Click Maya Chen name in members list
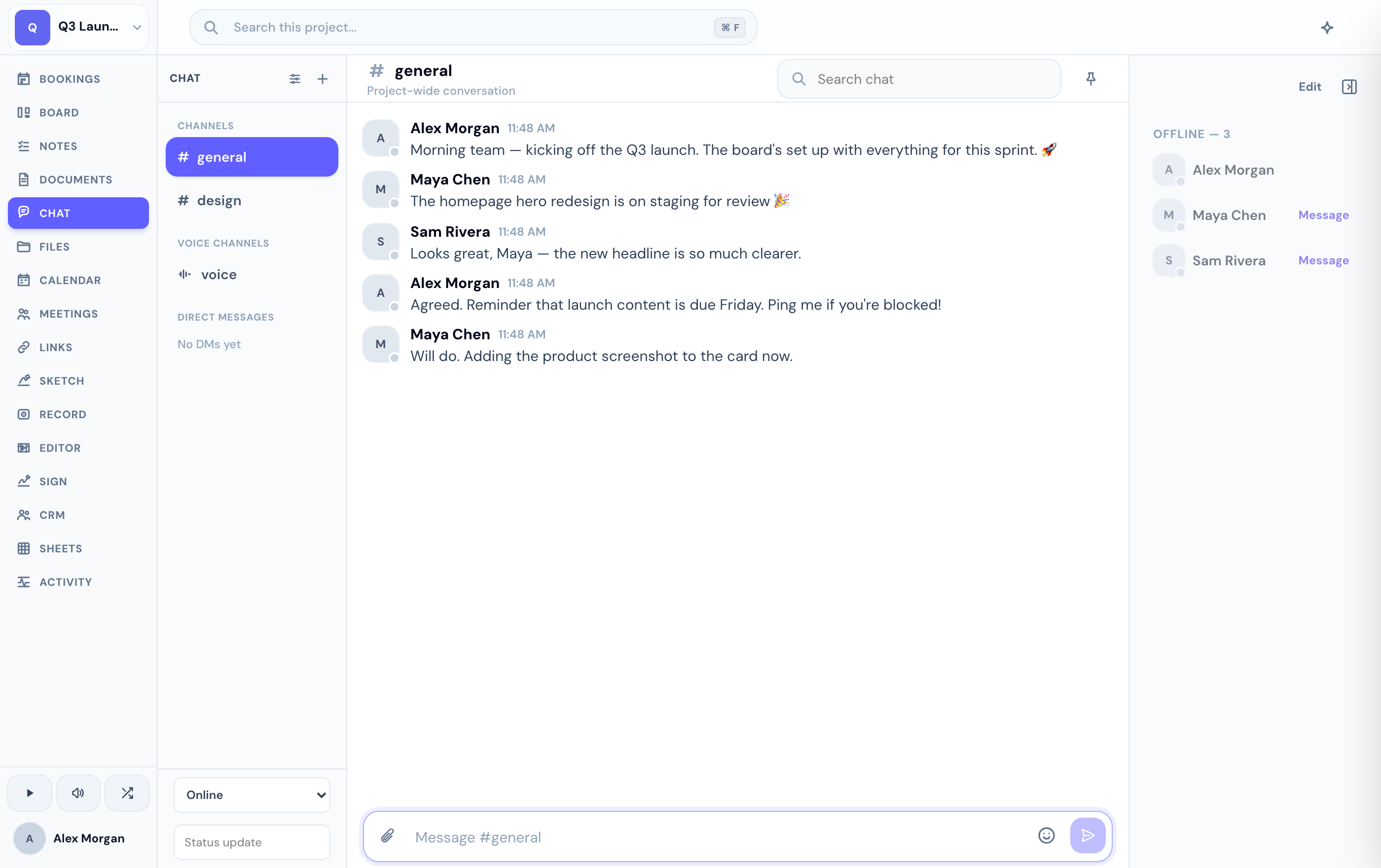The image size is (1381, 868). pyautogui.click(x=1229, y=215)
